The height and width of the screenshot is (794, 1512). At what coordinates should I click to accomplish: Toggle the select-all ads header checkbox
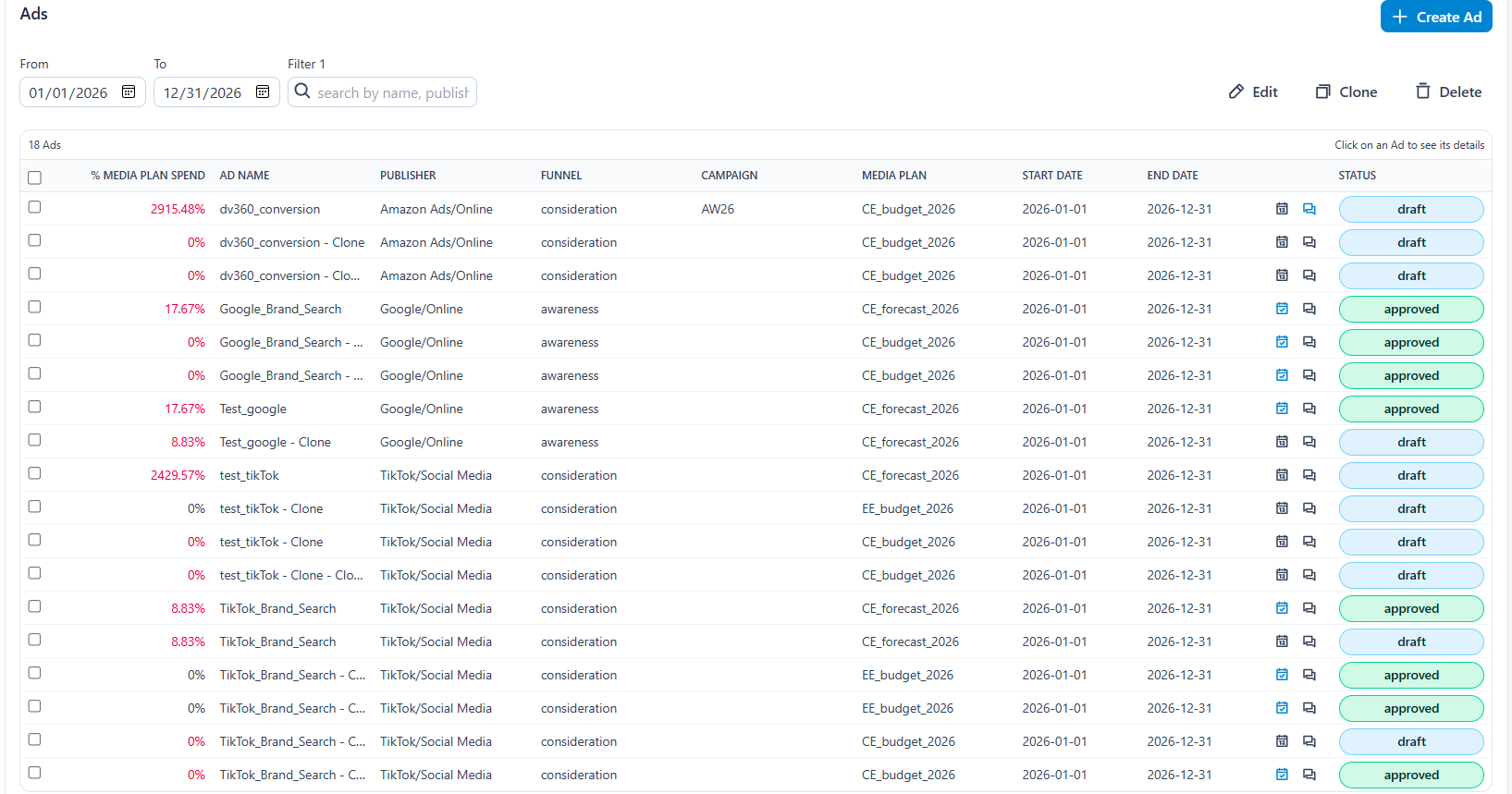tap(34, 177)
